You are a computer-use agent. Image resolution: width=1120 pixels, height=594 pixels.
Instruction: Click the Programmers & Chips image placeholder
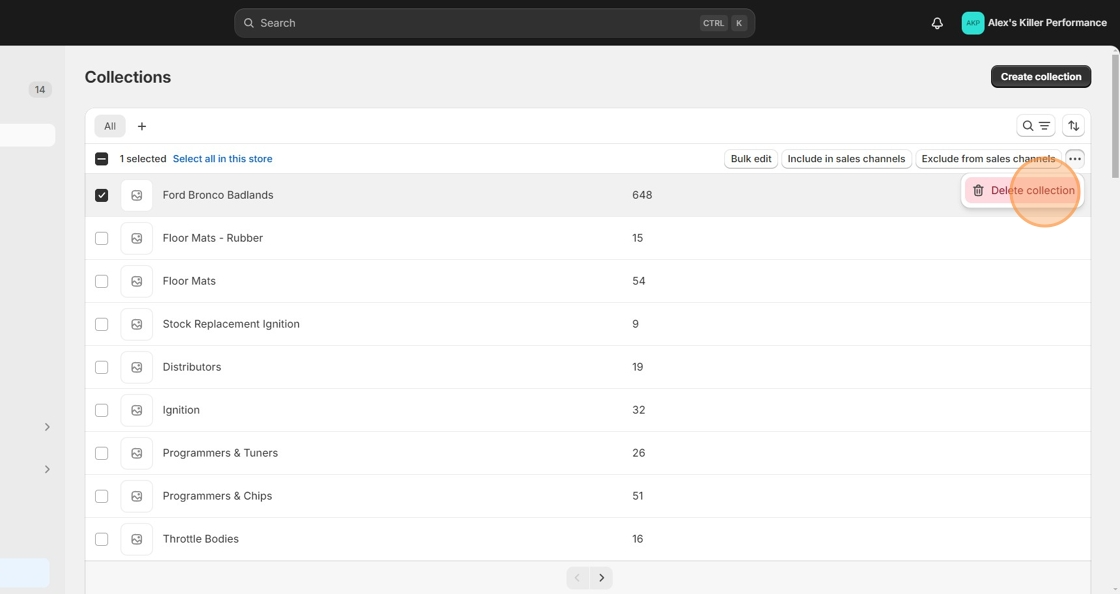(x=136, y=496)
